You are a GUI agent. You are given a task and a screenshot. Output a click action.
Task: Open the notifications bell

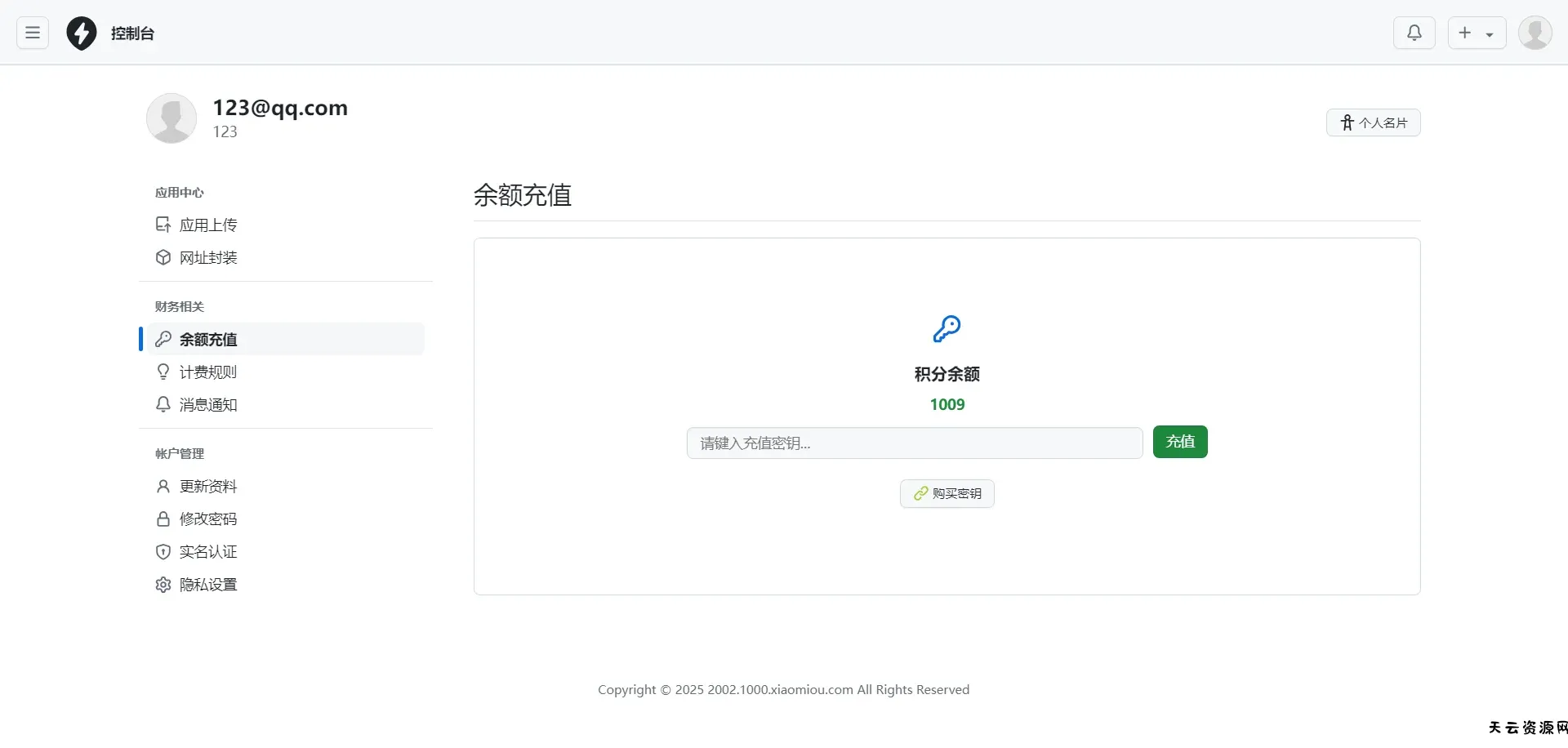[x=1414, y=33]
